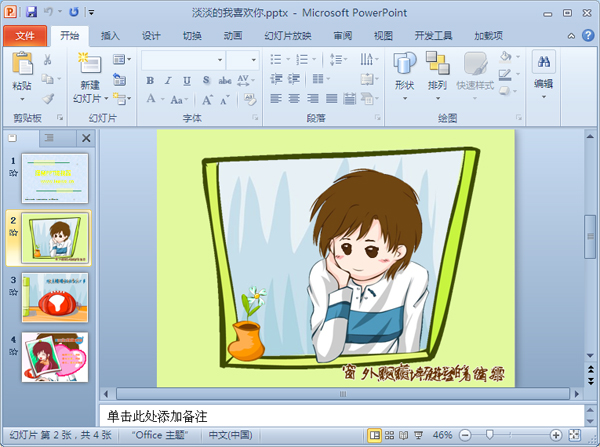Decrease font size with the small A
Image resolution: width=600 pixels, height=447 pixels.
[225, 100]
